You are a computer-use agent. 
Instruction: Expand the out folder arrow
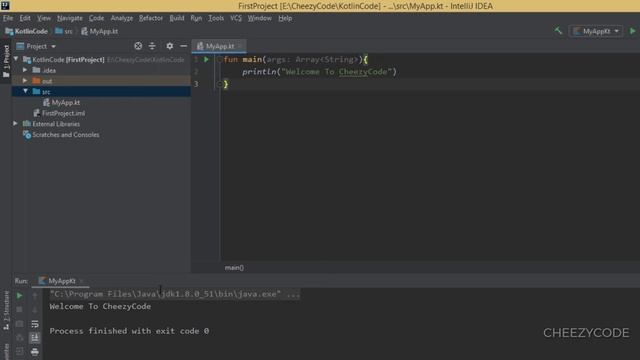pos(25,81)
